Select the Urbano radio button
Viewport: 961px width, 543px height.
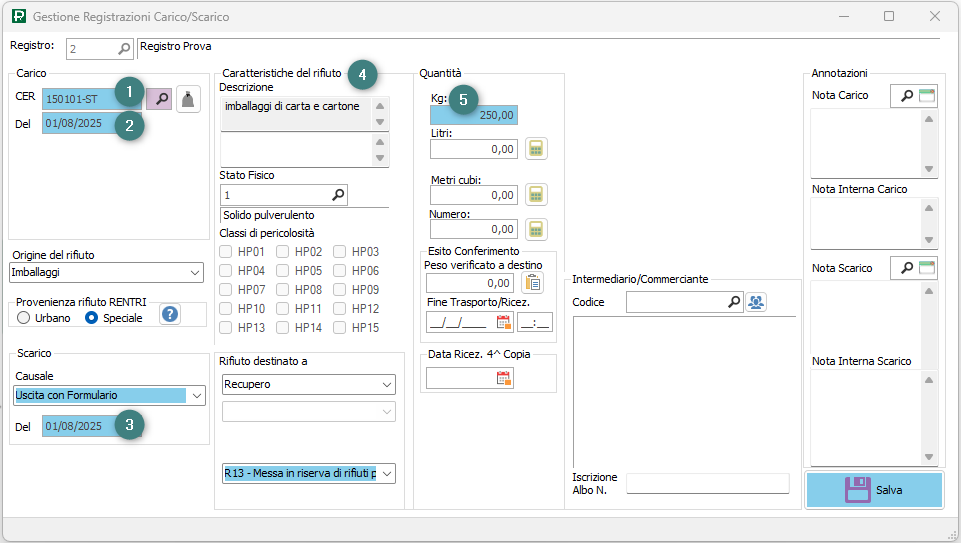coord(25,318)
